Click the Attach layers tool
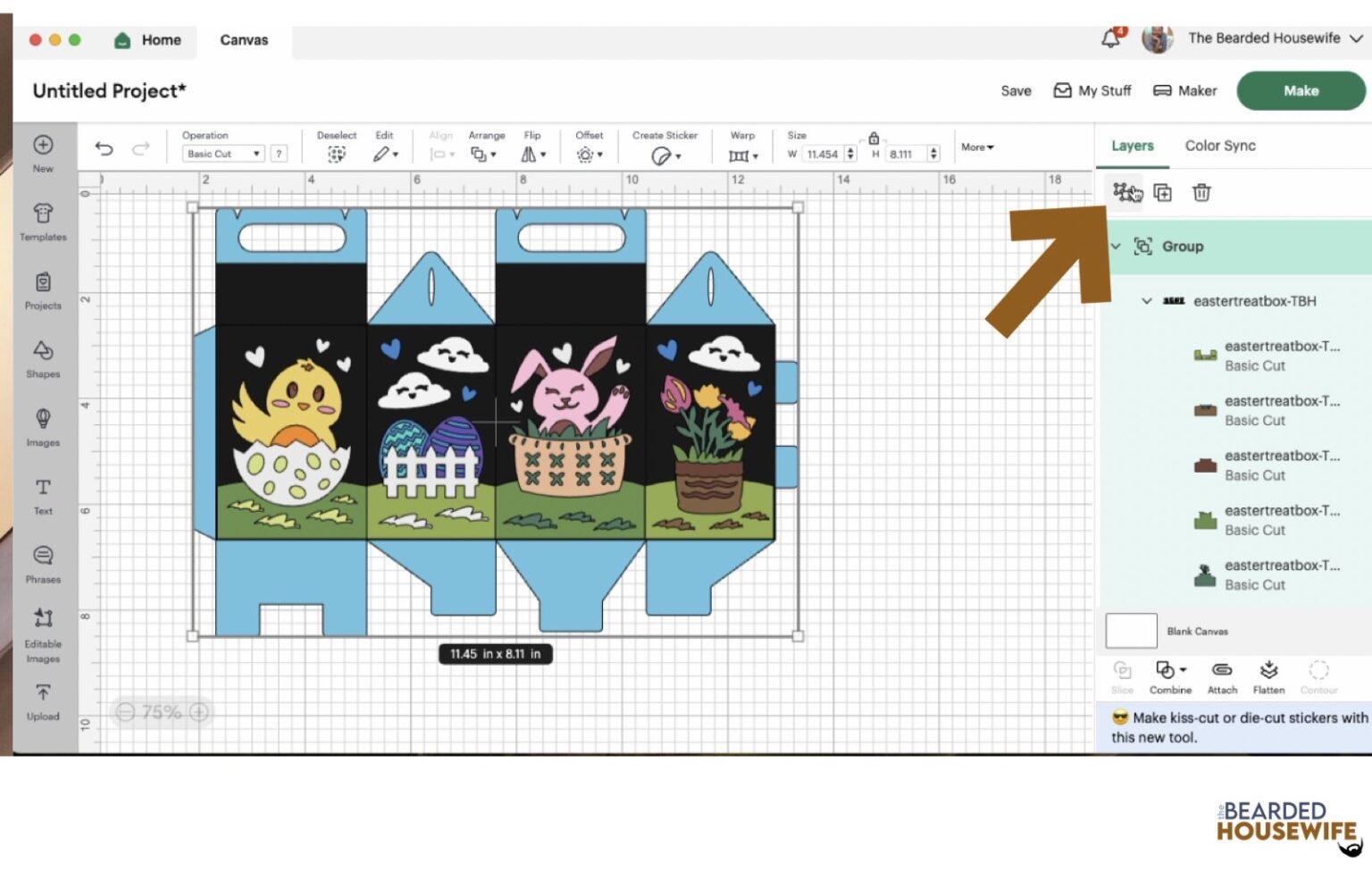This screenshot has width=1372, height=872. pos(1222,676)
